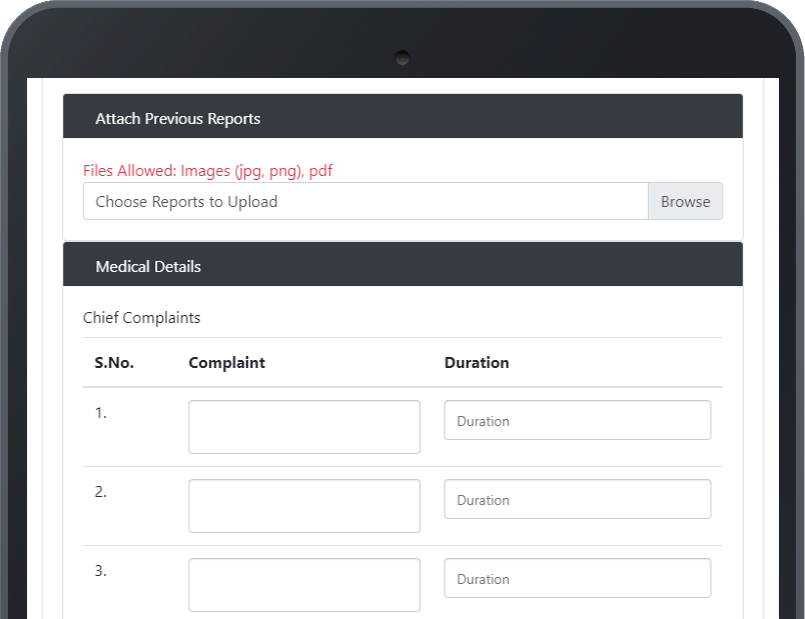Tap the tablet's front camera lens
The height and width of the screenshot is (619, 805).
click(x=402, y=58)
